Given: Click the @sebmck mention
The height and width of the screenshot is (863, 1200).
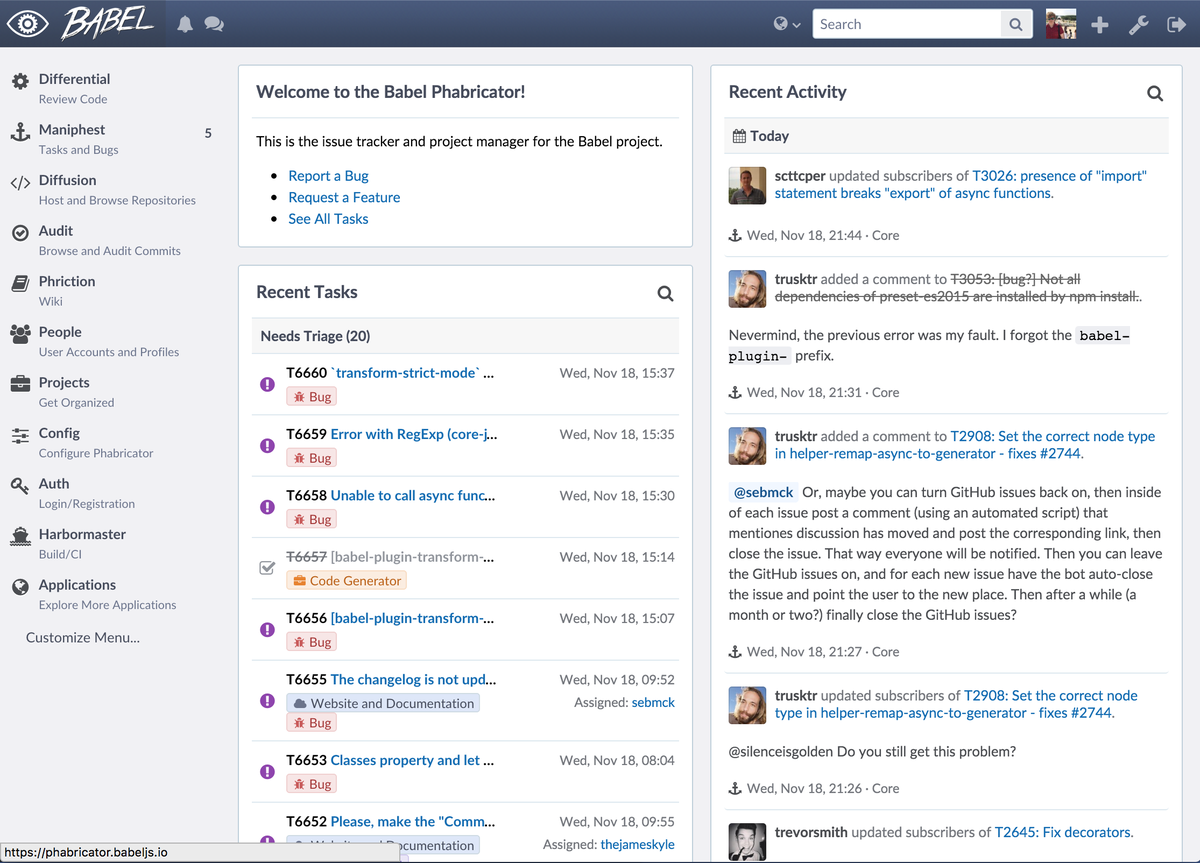Looking at the screenshot, I should pyautogui.click(x=764, y=492).
